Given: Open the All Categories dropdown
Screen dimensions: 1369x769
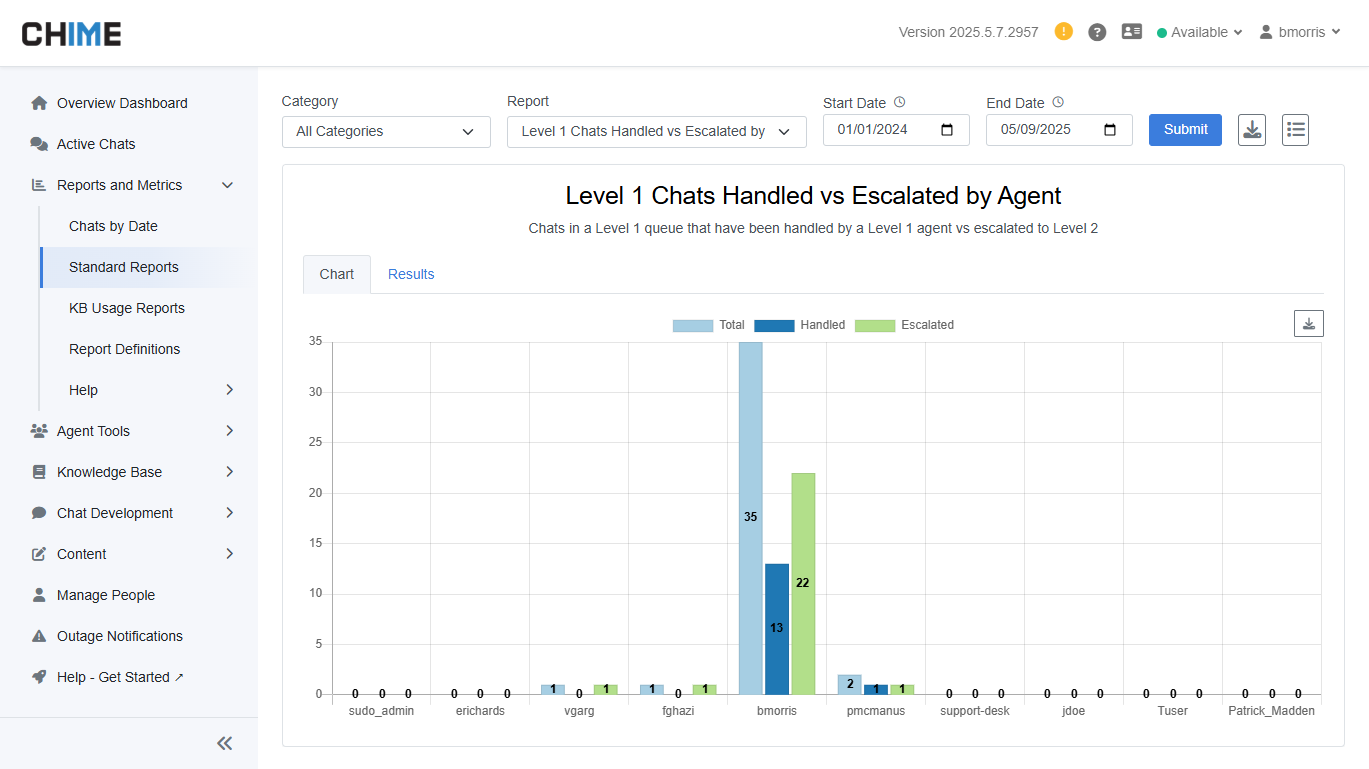Looking at the screenshot, I should point(386,132).
